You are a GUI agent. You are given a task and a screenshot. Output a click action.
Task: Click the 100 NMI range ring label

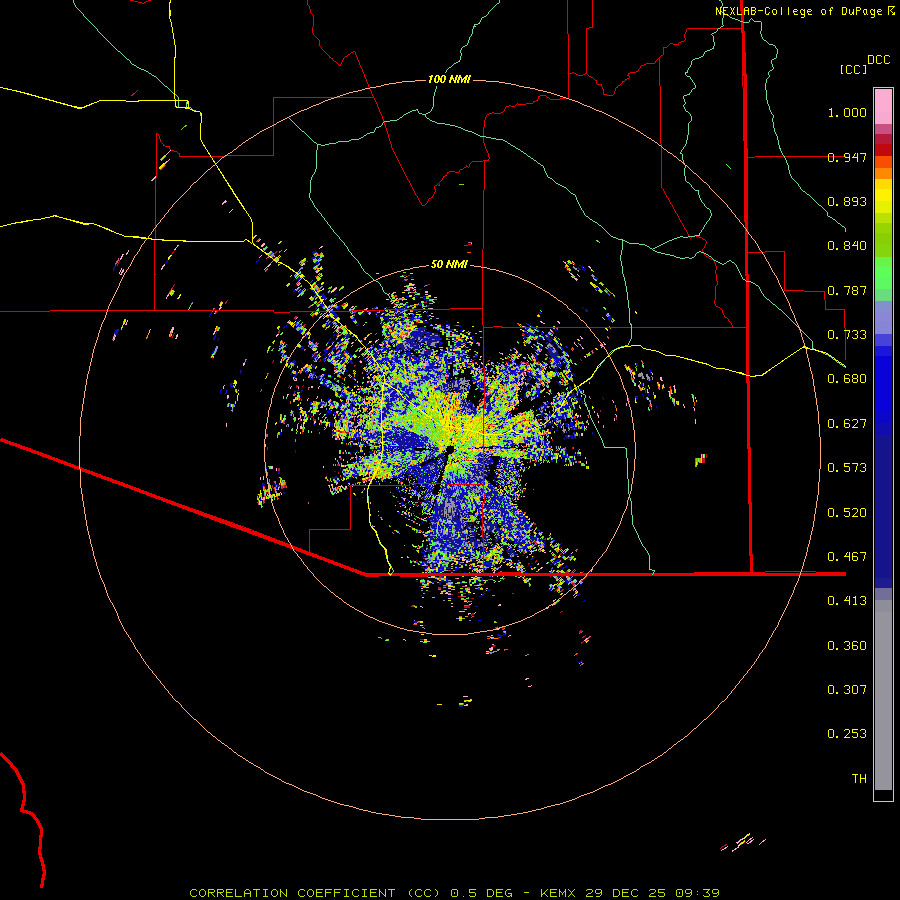(x=449, y=79)
